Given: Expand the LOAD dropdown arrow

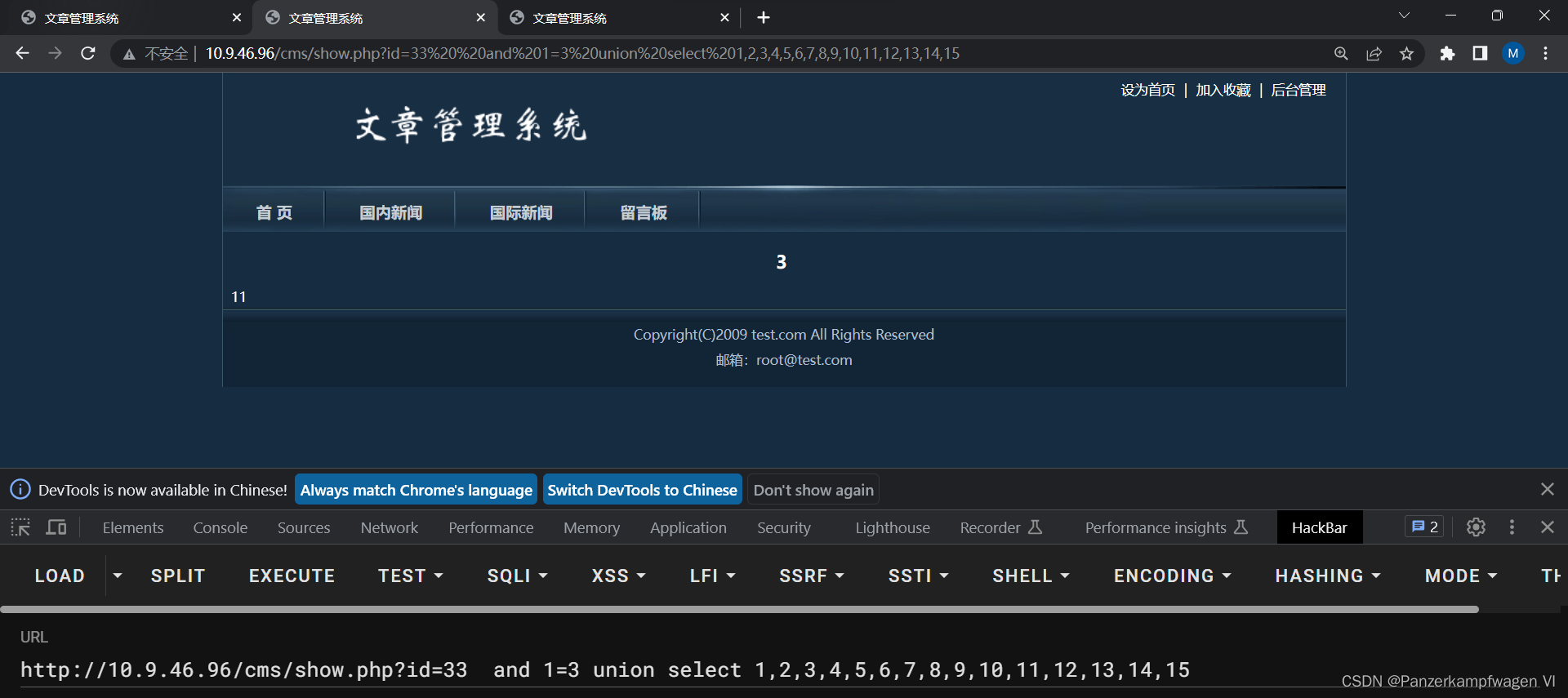Looking at the screenshot, I should coord(118,576).
